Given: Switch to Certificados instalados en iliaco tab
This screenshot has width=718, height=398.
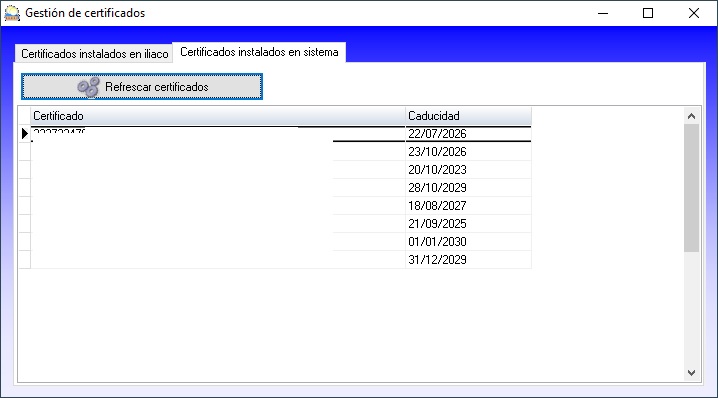Looking at the screenshot, I should click(94, 54).
